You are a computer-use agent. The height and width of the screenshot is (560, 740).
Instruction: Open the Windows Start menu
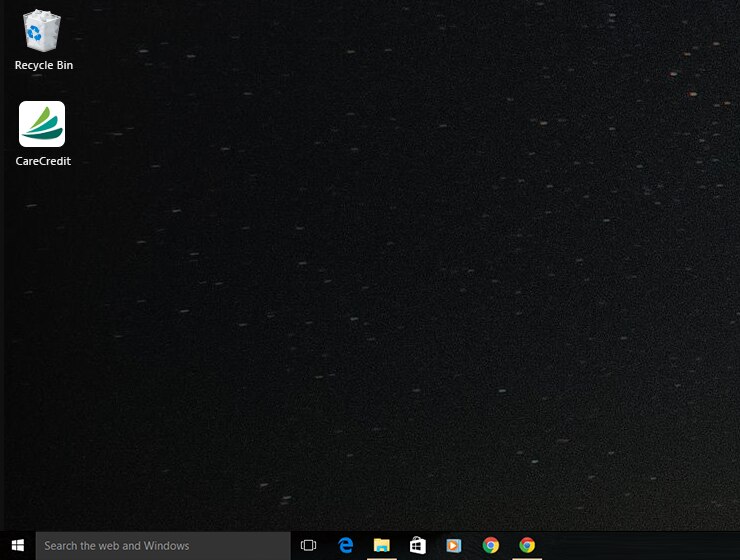coord(18,545)
